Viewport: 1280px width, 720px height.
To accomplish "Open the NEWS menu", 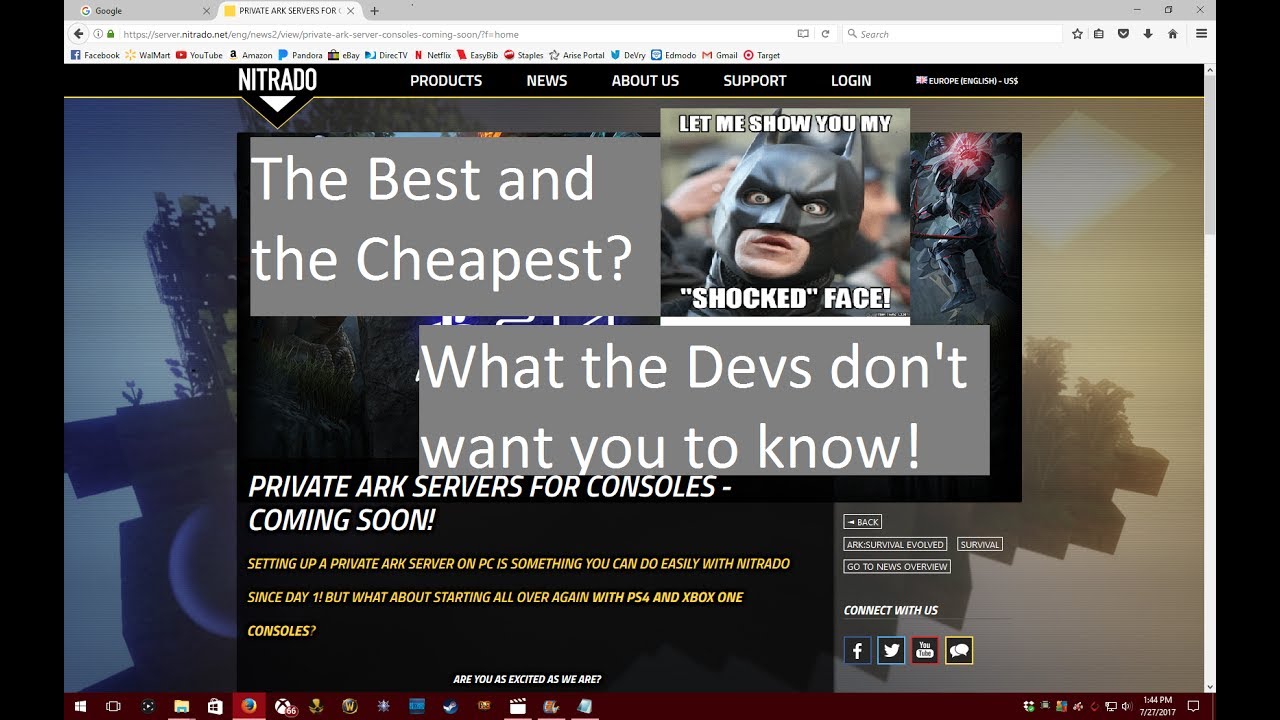I will [x=547, y=81].
